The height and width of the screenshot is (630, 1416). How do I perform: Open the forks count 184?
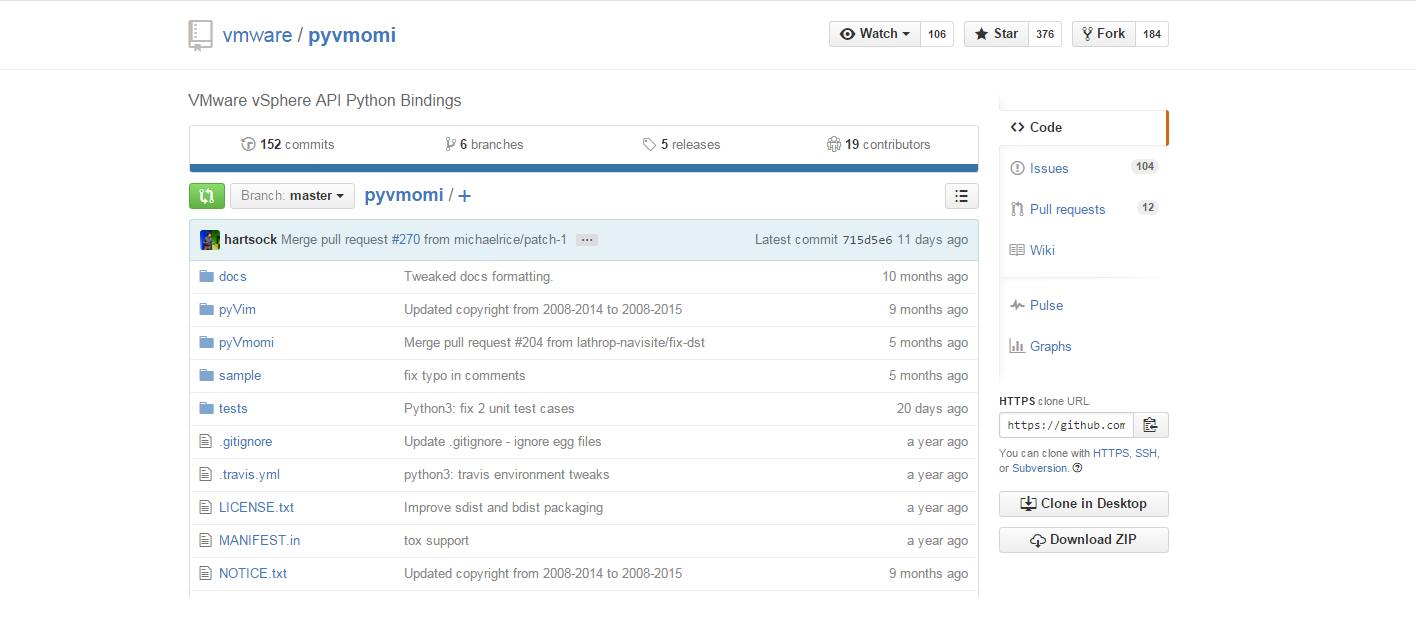click(1152, 34)
